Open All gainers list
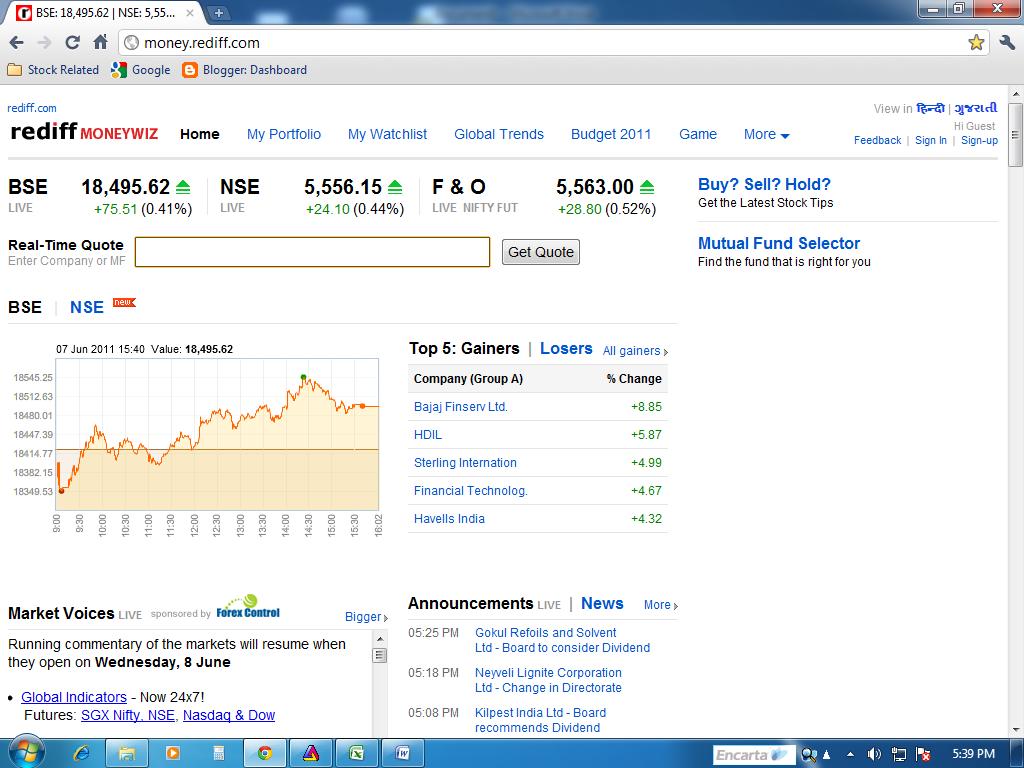1024x768 pixels. [x=635, y=351]
